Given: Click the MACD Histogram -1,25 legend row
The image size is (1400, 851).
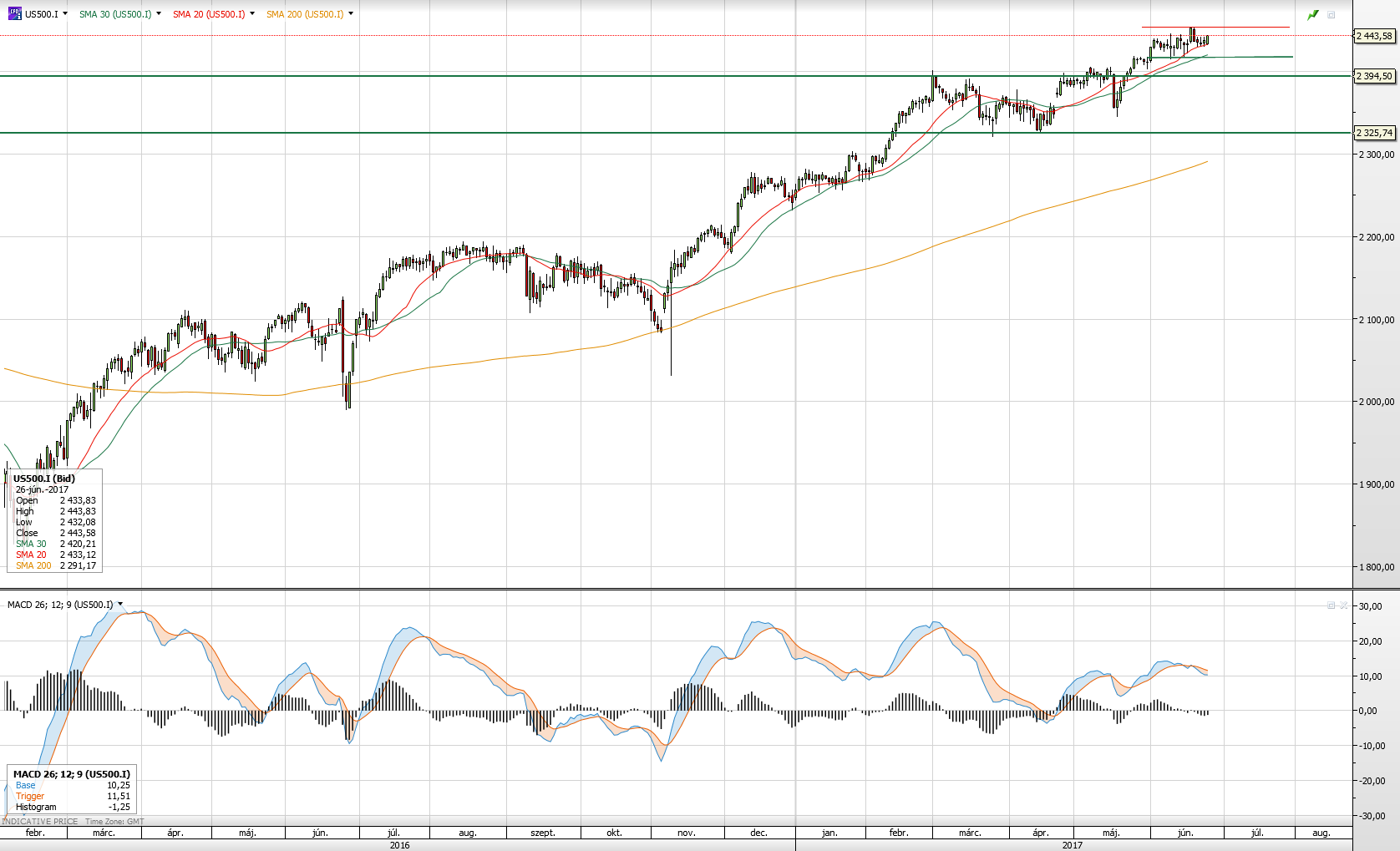Looking at the screenshot, I should click(x=73, y=807).
